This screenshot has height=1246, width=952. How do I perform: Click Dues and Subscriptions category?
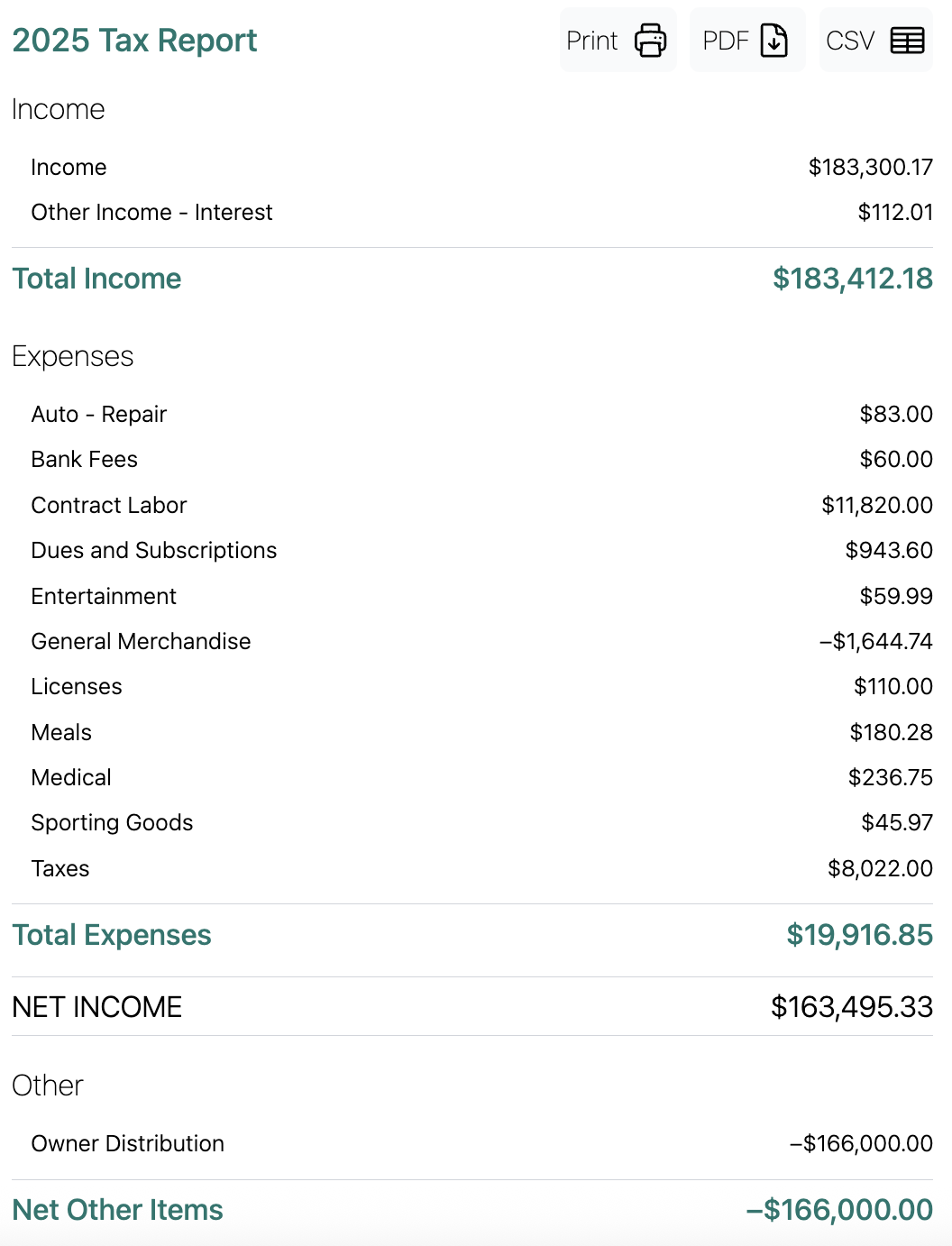pos(154,551)
